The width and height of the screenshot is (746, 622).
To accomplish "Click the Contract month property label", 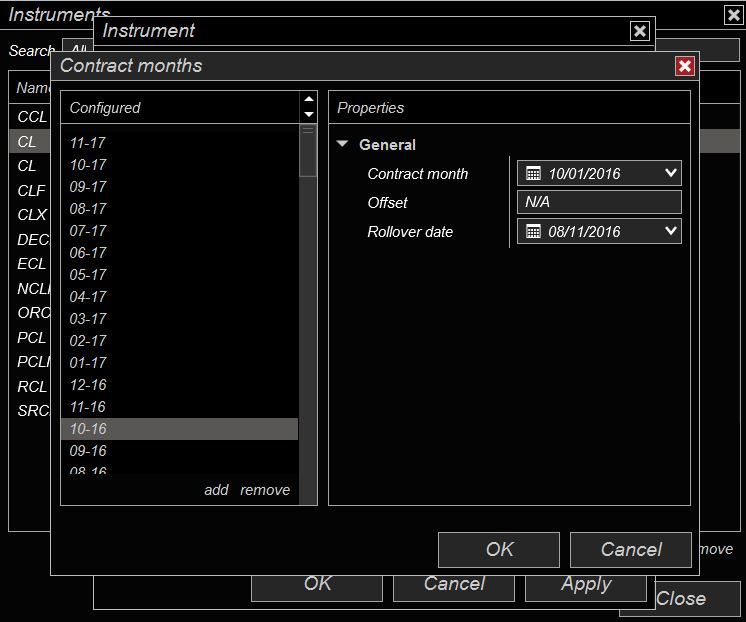I will click(418, 174).
